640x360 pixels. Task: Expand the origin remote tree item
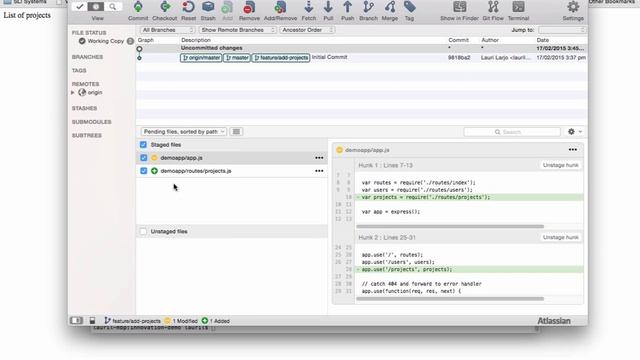(x=73, y=93)
